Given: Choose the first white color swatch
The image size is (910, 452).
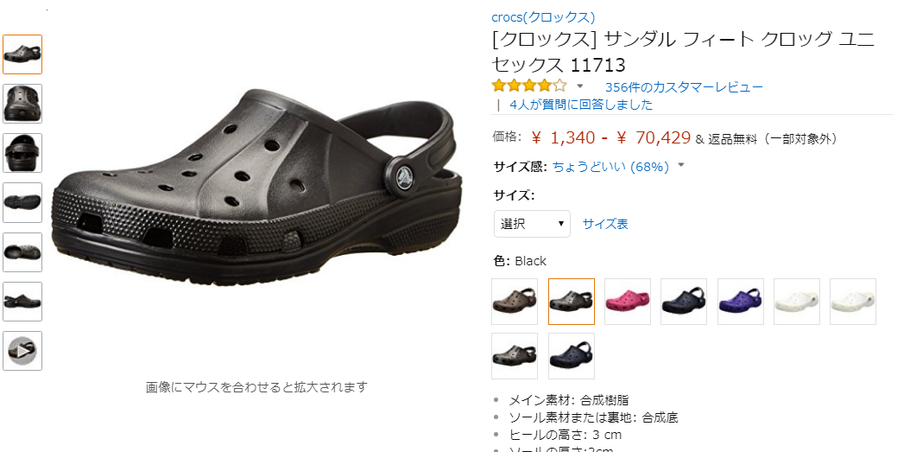Looking at the screenshot, I should tap(797, 301).
